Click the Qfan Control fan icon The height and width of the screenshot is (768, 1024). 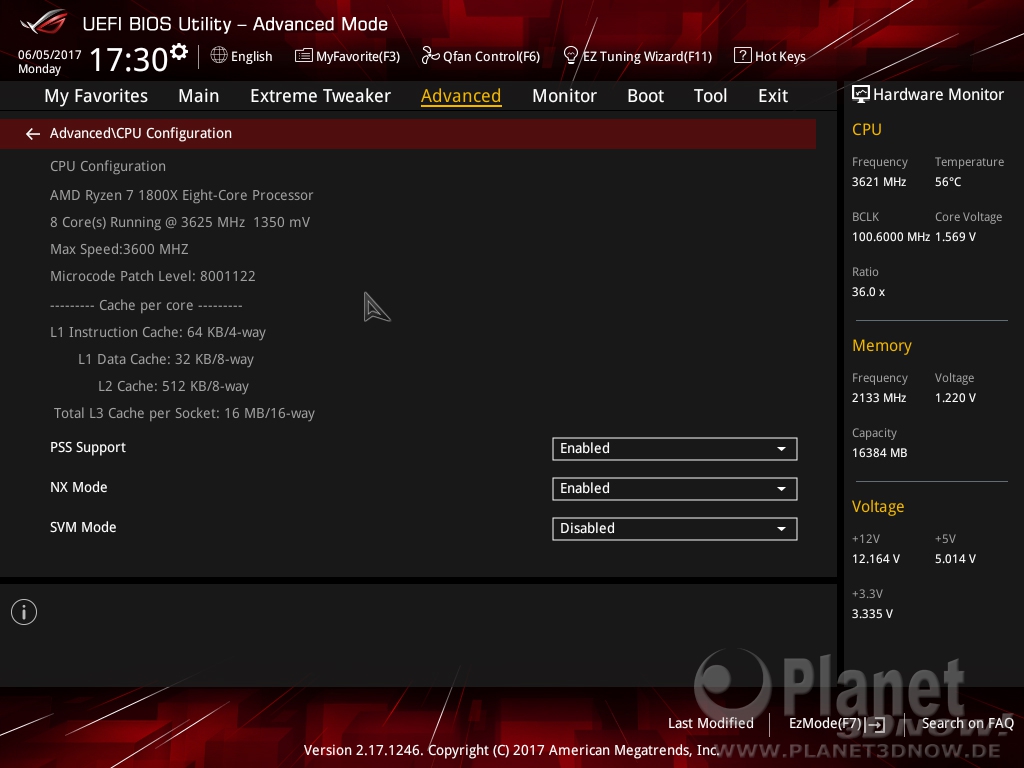(x=430, y=56)
